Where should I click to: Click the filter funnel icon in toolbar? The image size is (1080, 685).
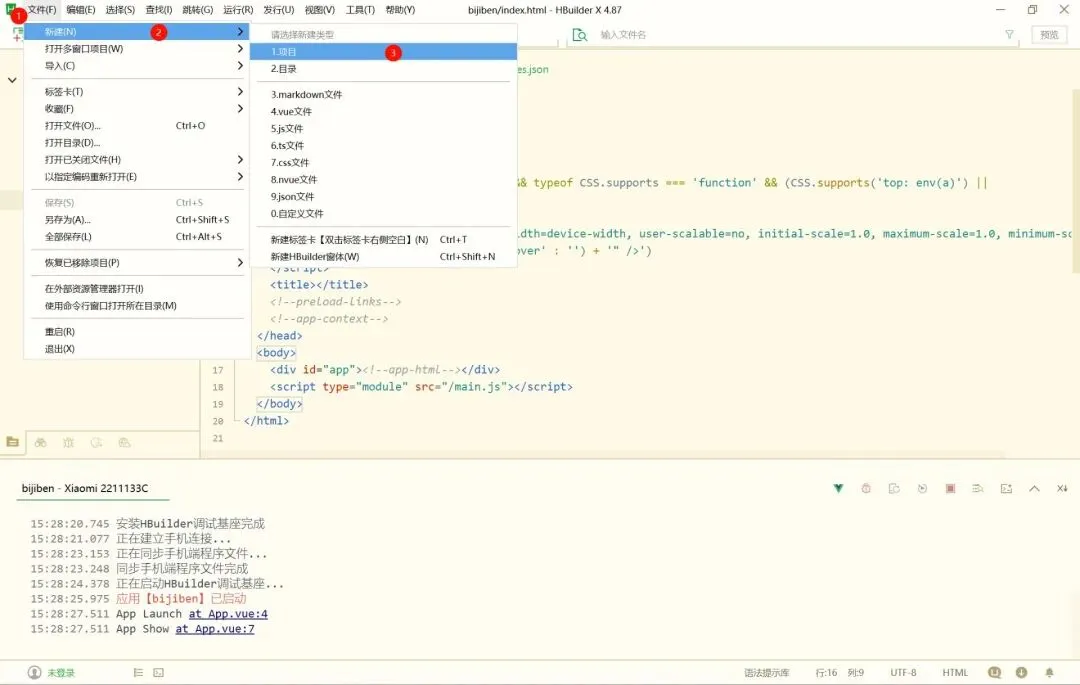1009,34
